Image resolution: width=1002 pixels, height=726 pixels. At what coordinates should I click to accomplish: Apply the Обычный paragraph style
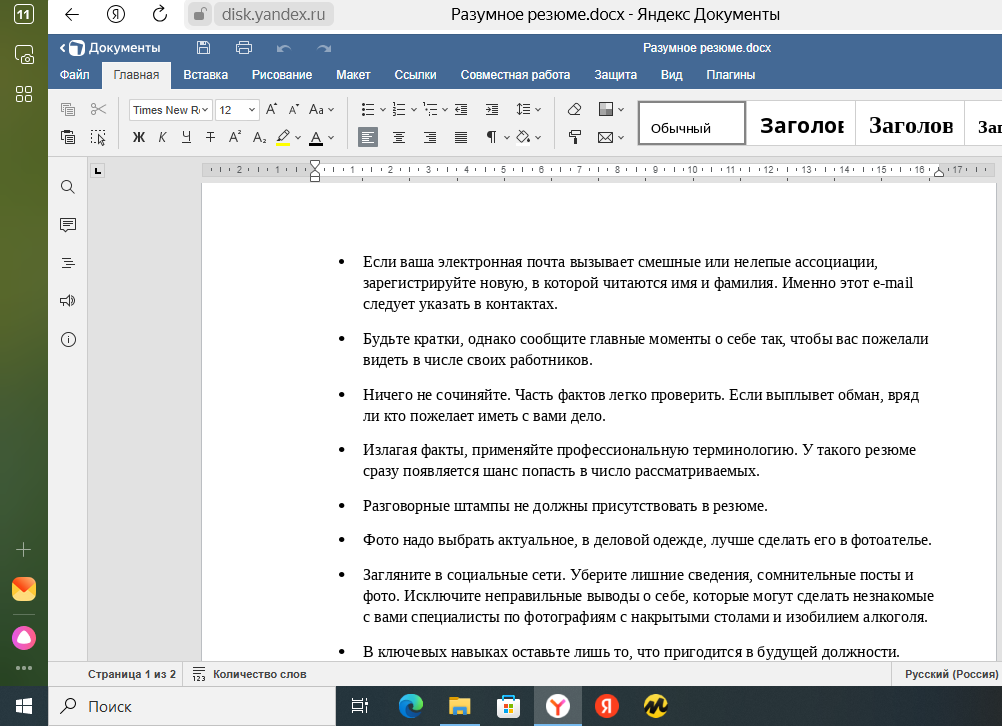tap(692, 123)
